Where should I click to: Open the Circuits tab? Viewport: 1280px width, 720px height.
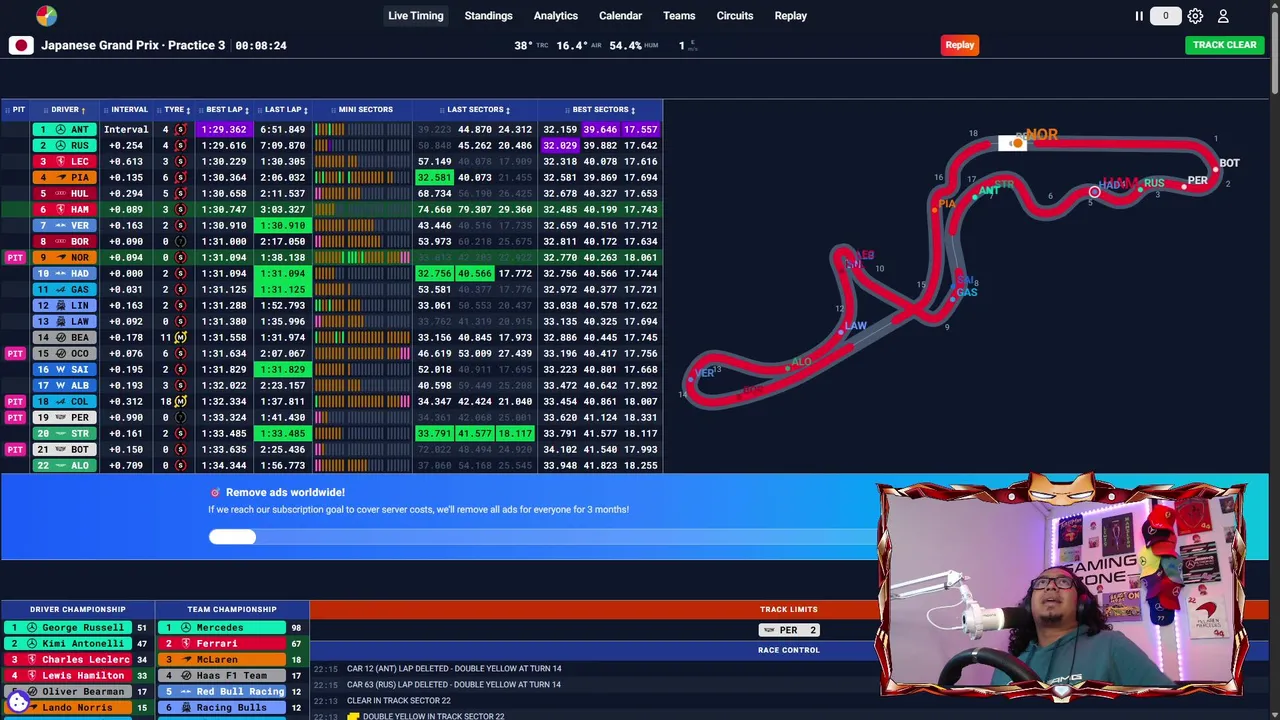tap(734, 16)
